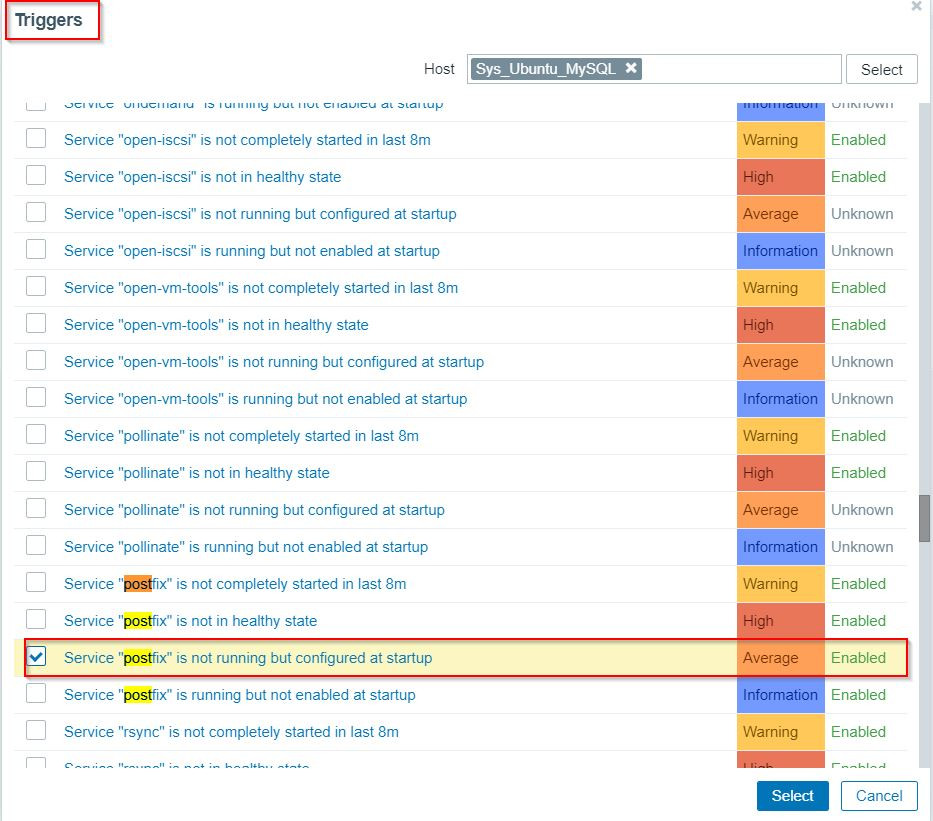This screenshot has height=821, width=933.
Task: Check the open-iscsi not in healthy state box
Action: [36, 176]
